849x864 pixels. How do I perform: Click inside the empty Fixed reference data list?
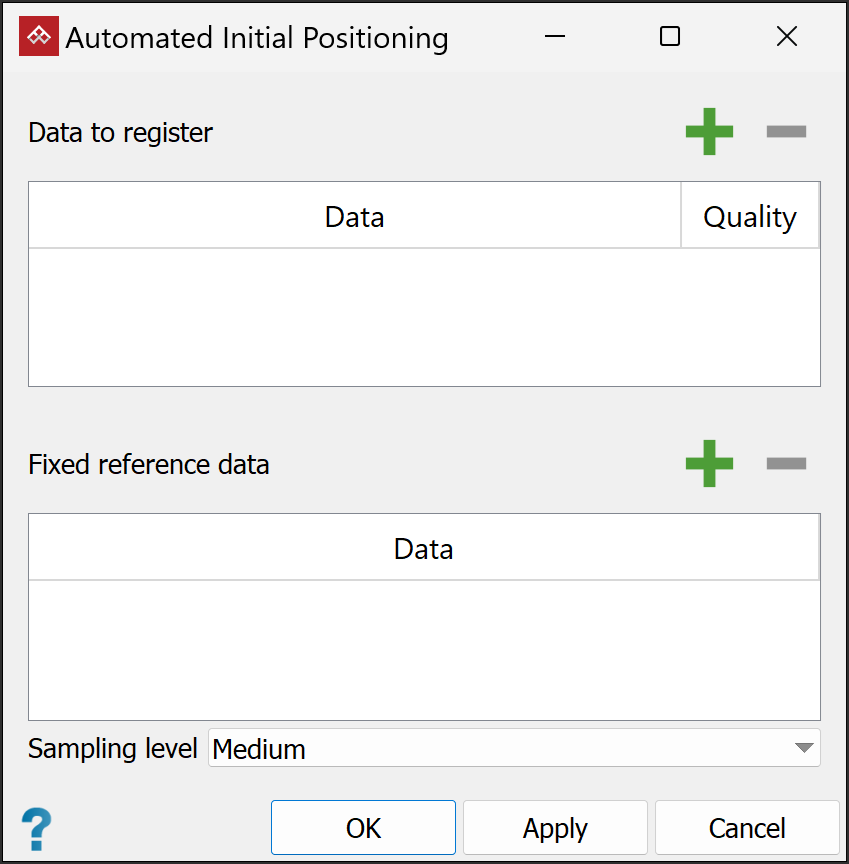click(x=423, y=648)
